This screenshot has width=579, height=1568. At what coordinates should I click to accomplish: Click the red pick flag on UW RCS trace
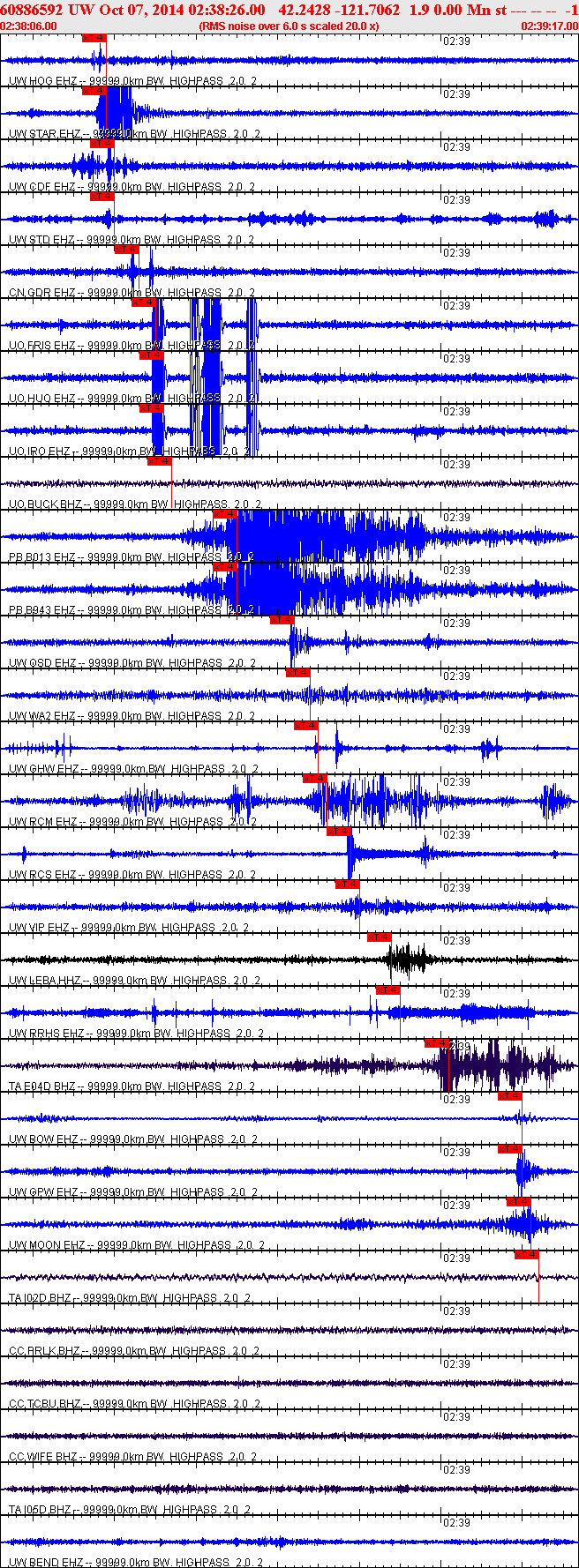[339, 832]
